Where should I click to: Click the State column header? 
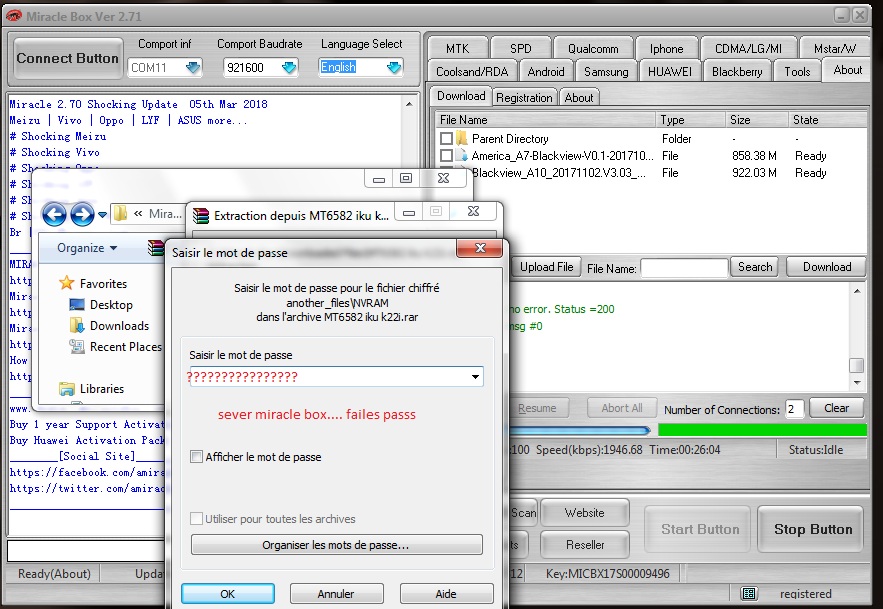coord(827,119)
